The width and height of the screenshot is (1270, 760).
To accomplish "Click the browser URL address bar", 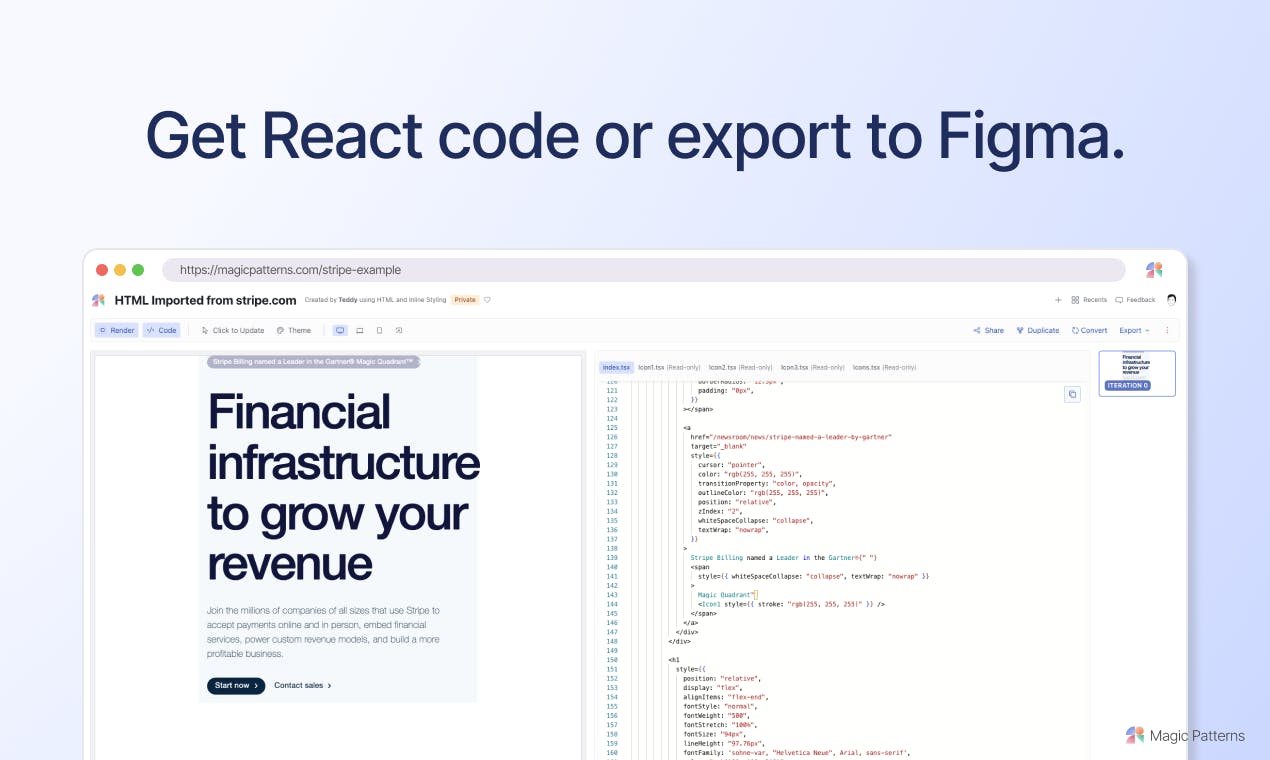I will tap(643, 270).
